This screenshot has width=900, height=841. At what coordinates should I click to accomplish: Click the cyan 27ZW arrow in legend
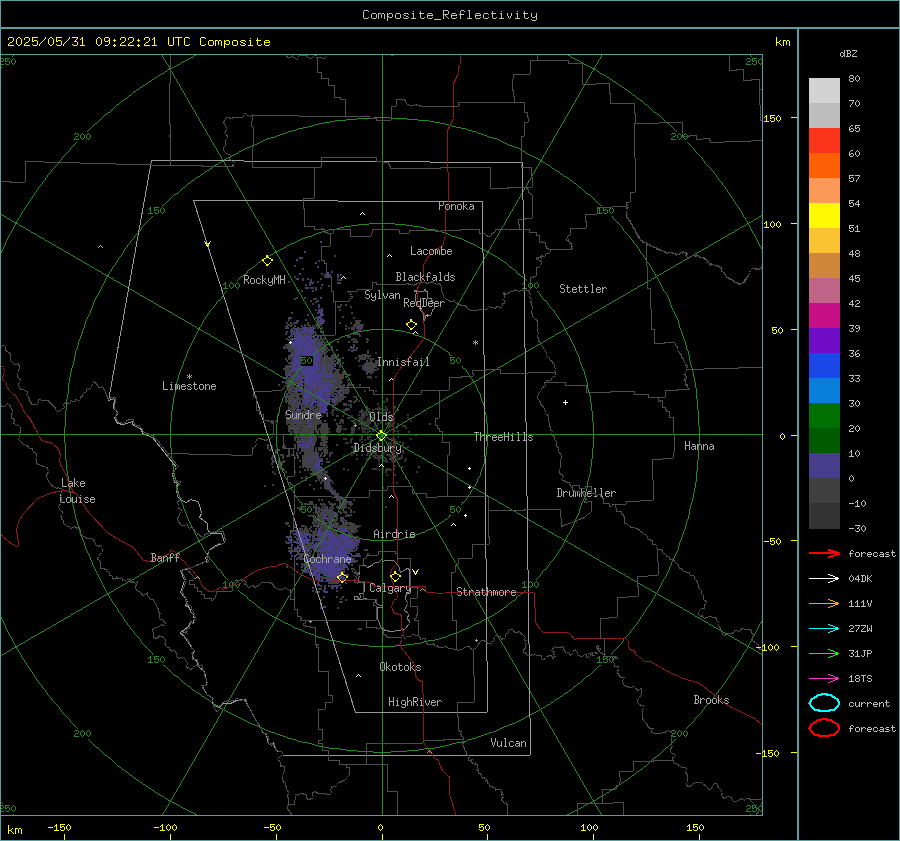click(x=824, y=629)
